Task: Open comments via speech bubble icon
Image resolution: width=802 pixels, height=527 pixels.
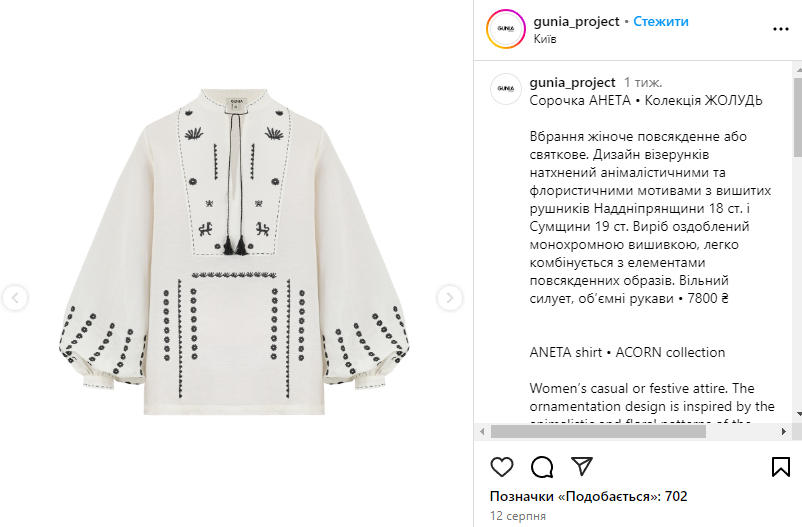Action: (x=542, y=467)
